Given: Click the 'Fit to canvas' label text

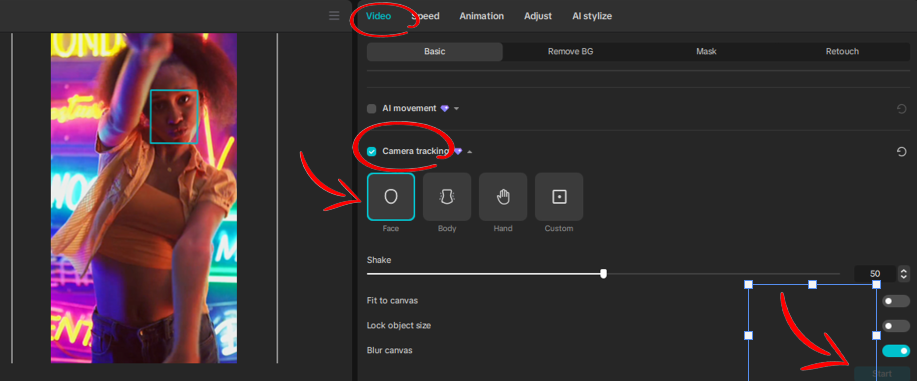Looking at the screenshot, I should tap(392, 301).
